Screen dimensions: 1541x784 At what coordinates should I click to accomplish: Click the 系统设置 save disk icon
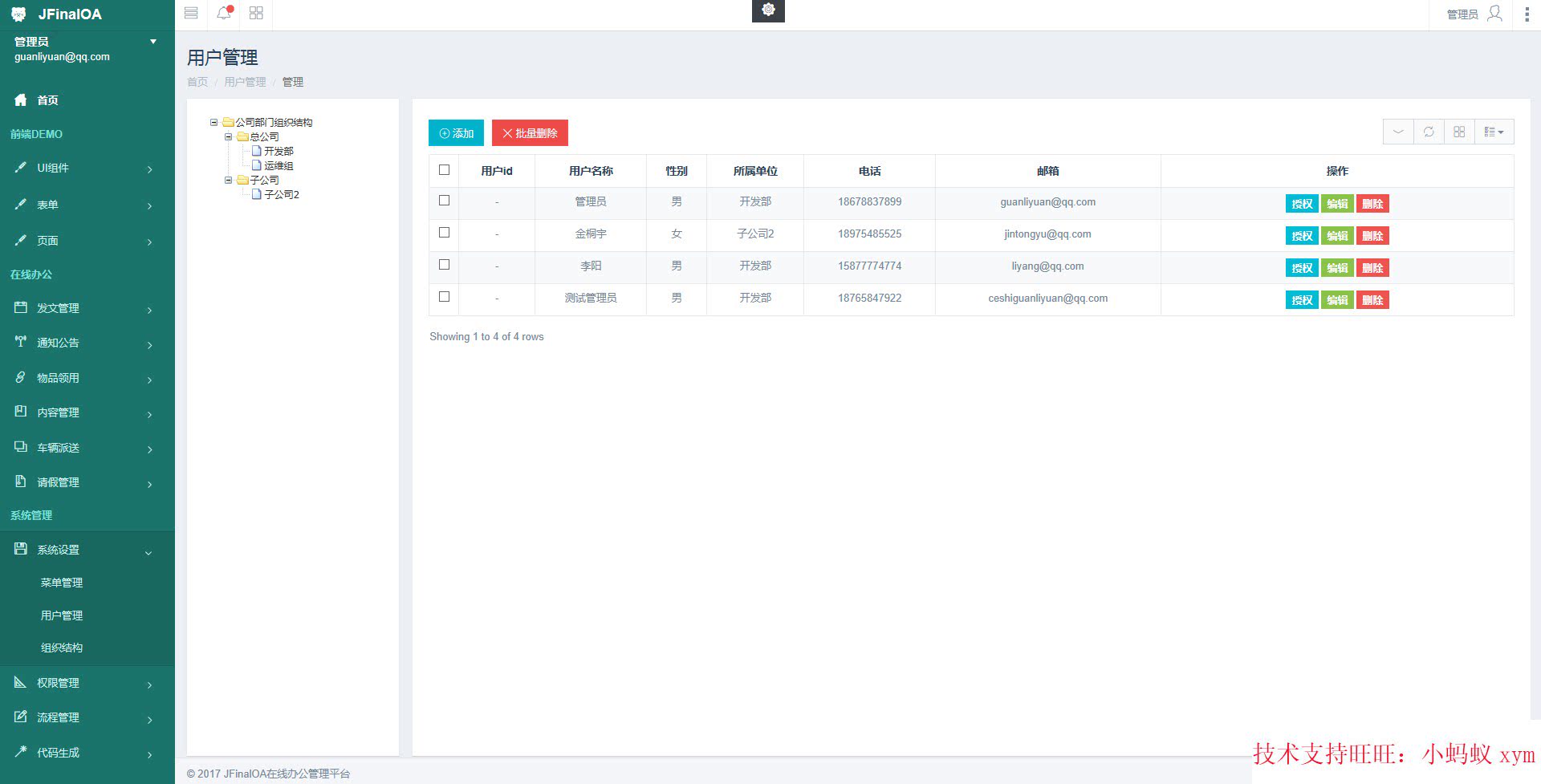pos(21,549)
